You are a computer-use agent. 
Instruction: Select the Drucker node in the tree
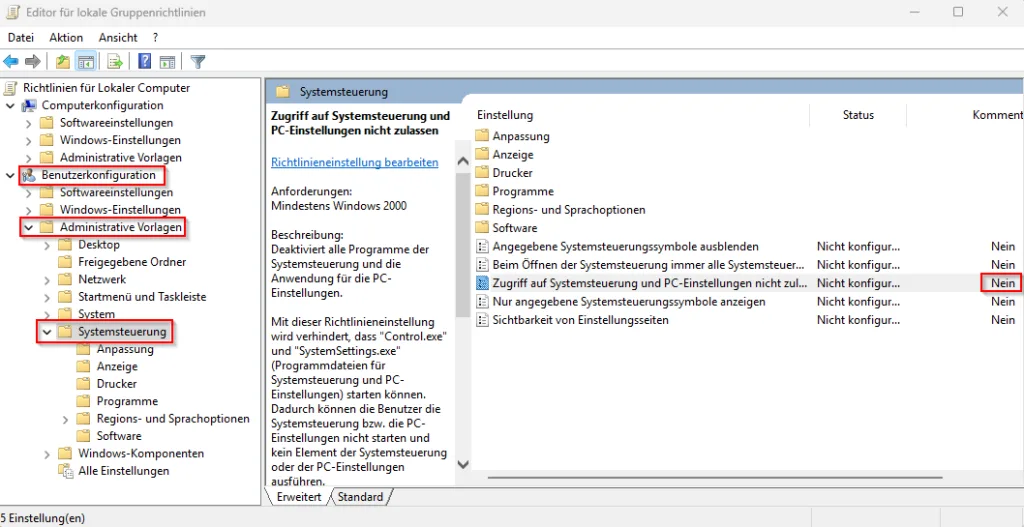(117, 384)
